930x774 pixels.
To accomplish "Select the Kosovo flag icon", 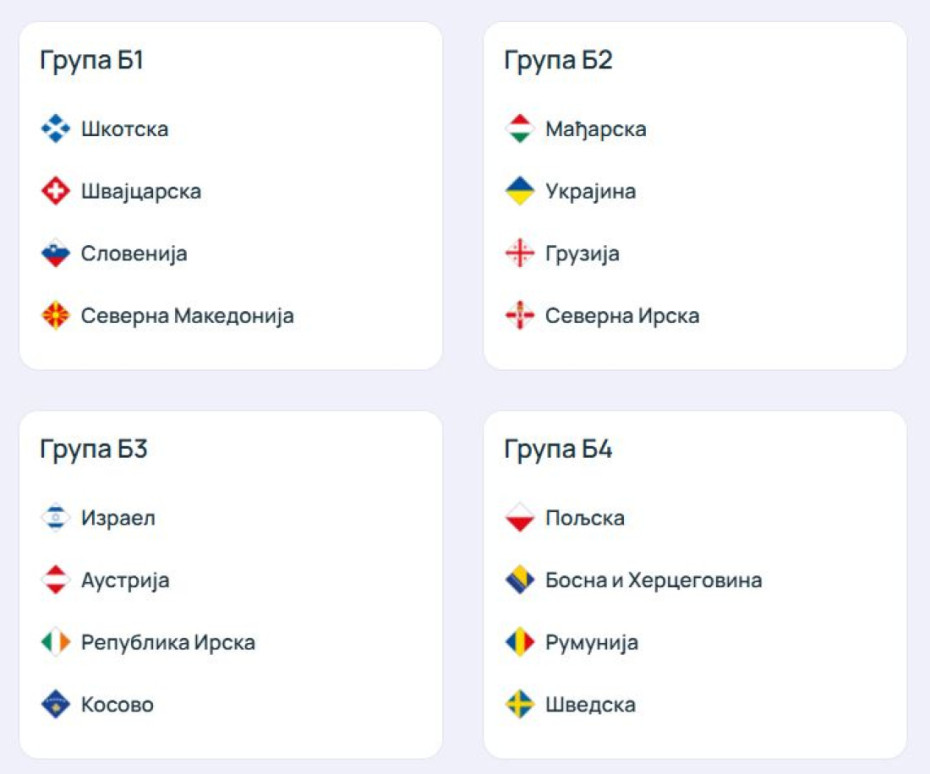I will tap(56, 704).
